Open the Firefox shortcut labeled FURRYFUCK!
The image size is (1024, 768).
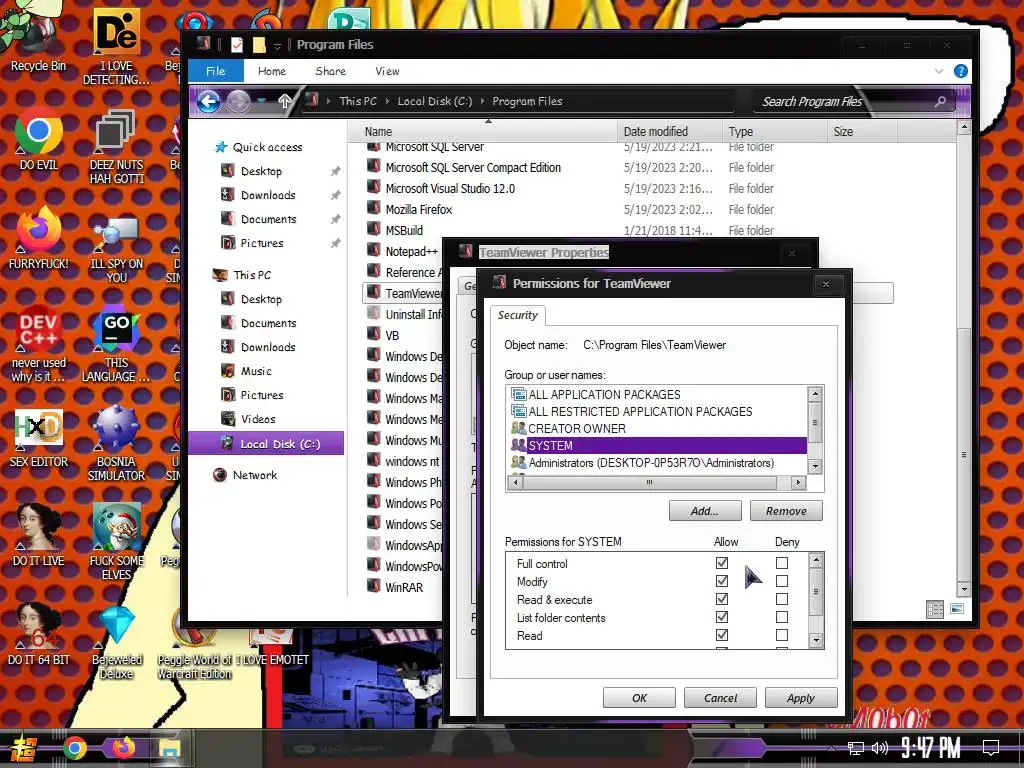[38, 238]
